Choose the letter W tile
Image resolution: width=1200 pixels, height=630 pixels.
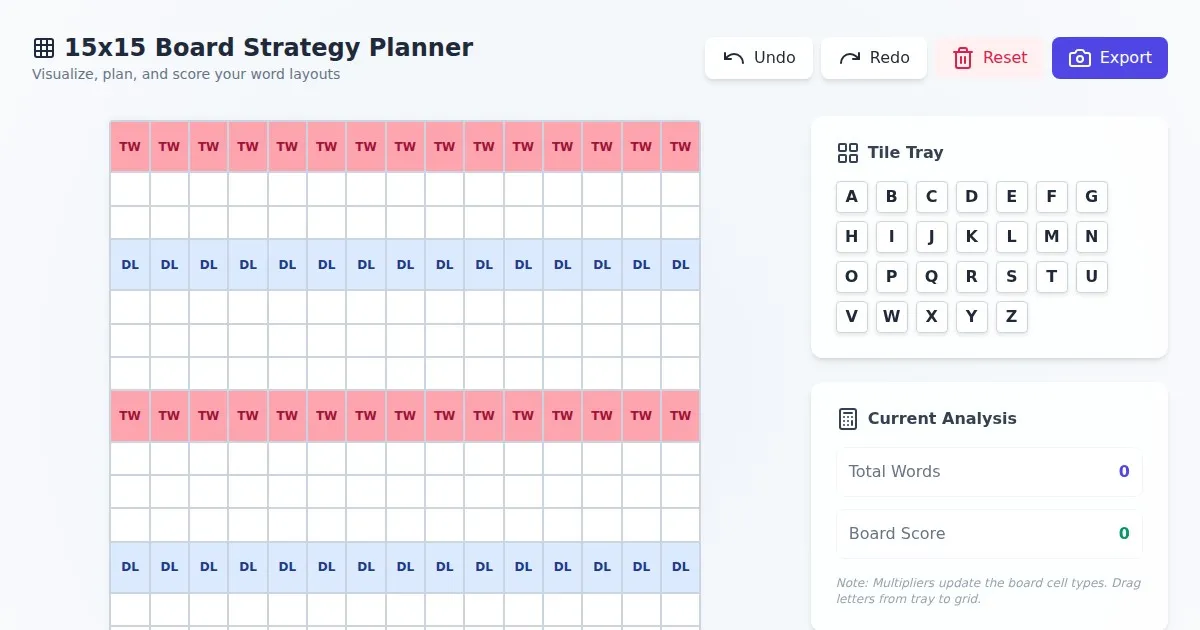click(x=892, y=317)
